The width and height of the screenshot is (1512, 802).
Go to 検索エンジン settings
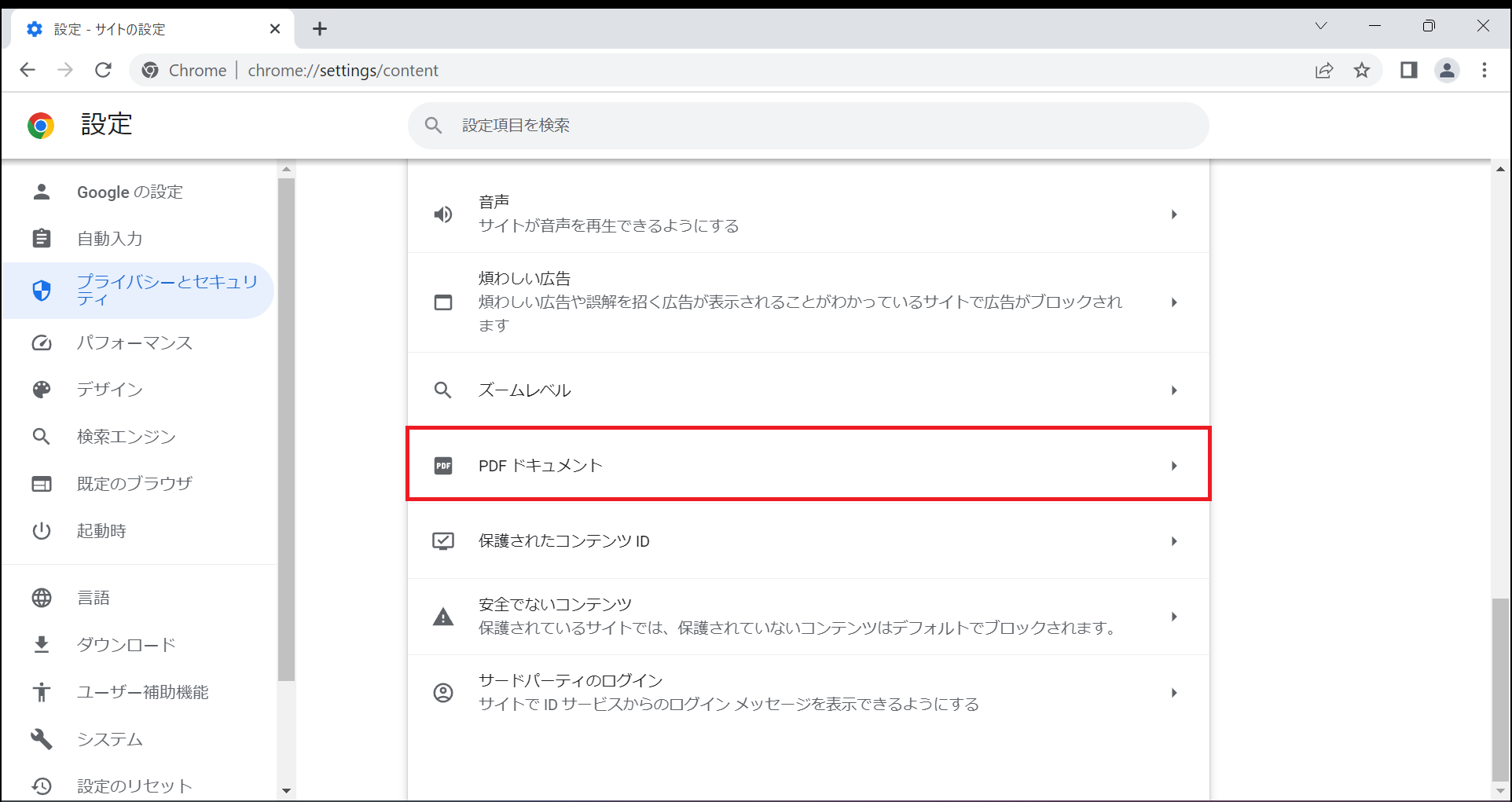(x=126, y=437)
